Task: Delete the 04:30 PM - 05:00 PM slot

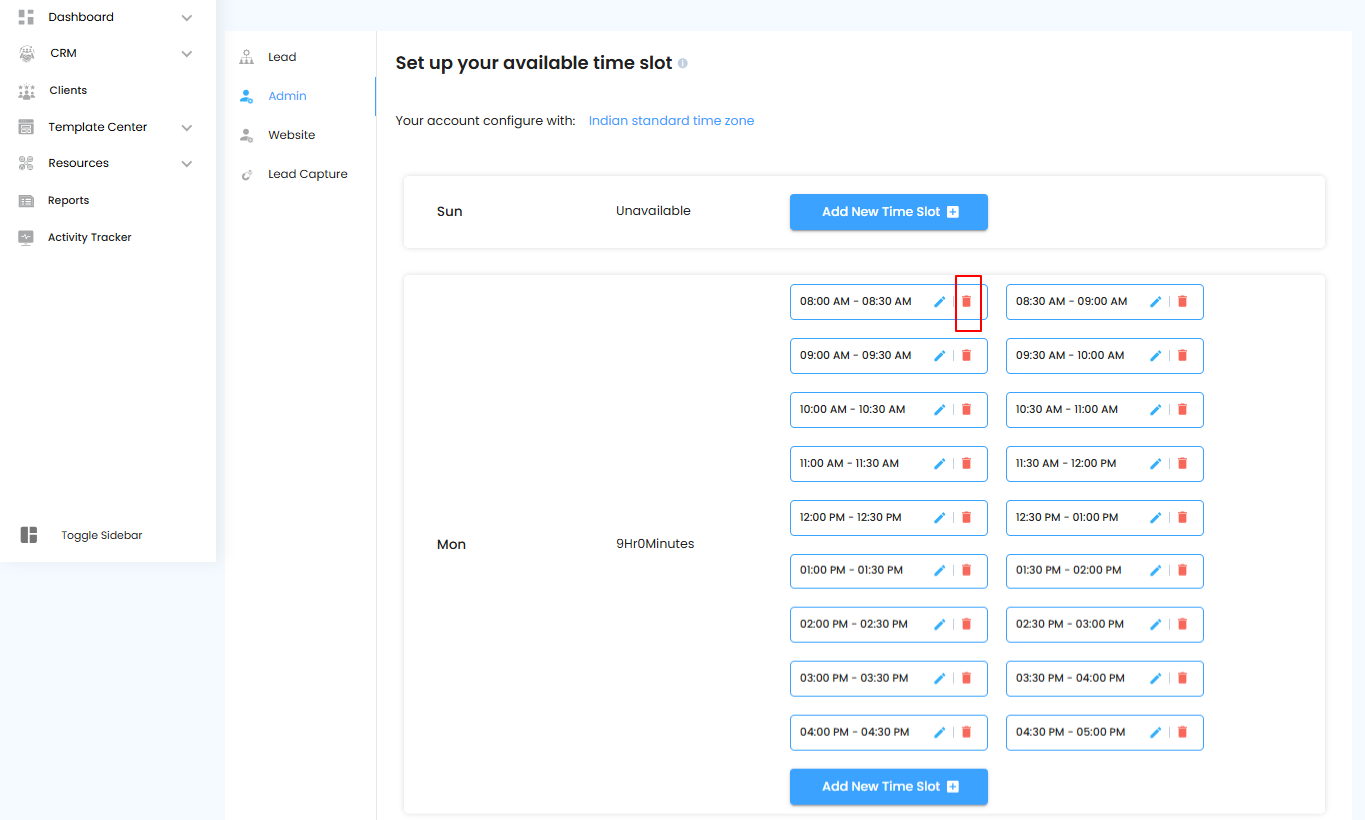Action: tap(1182, 732)
